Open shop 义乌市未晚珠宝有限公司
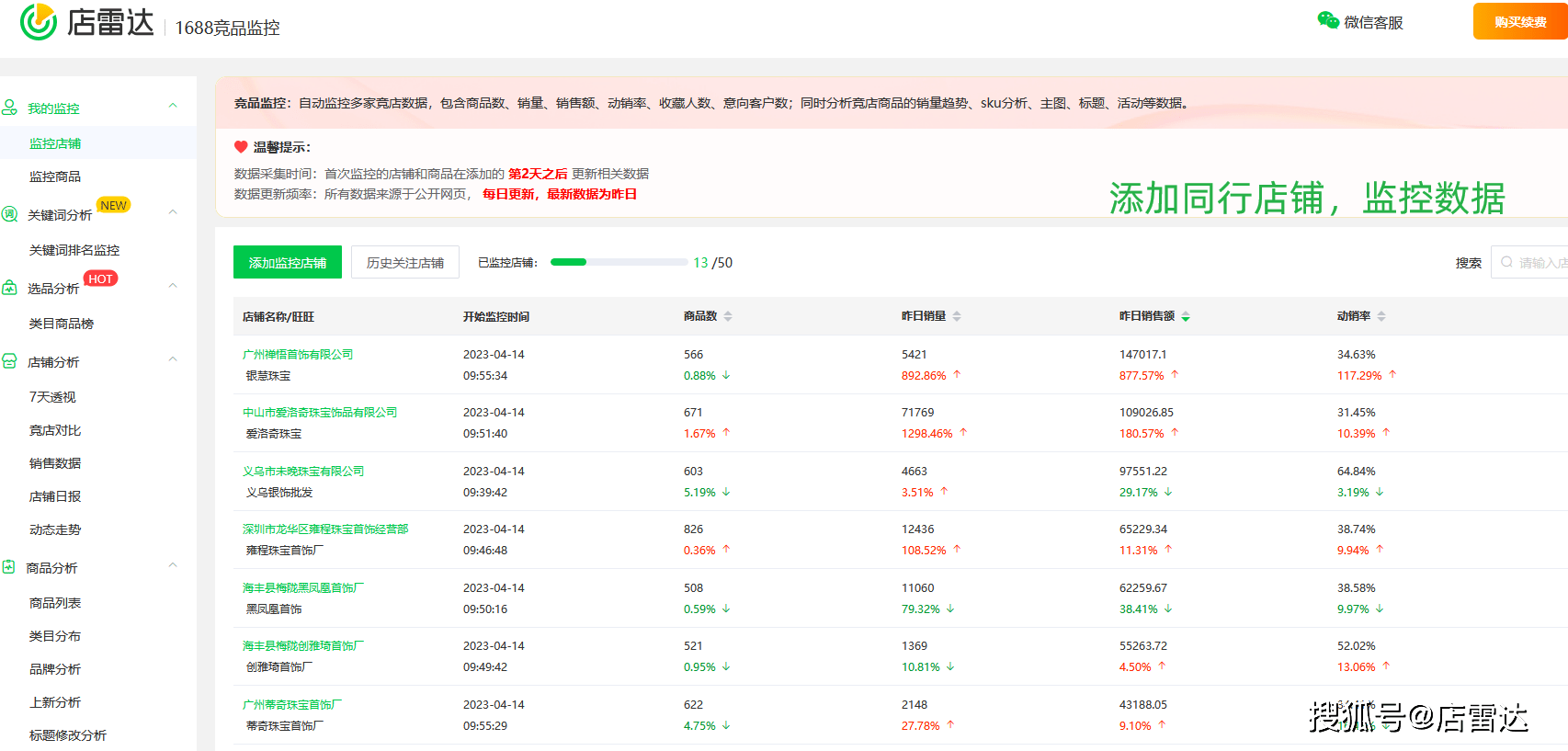 pyautogui.click(x=303, y=471)
